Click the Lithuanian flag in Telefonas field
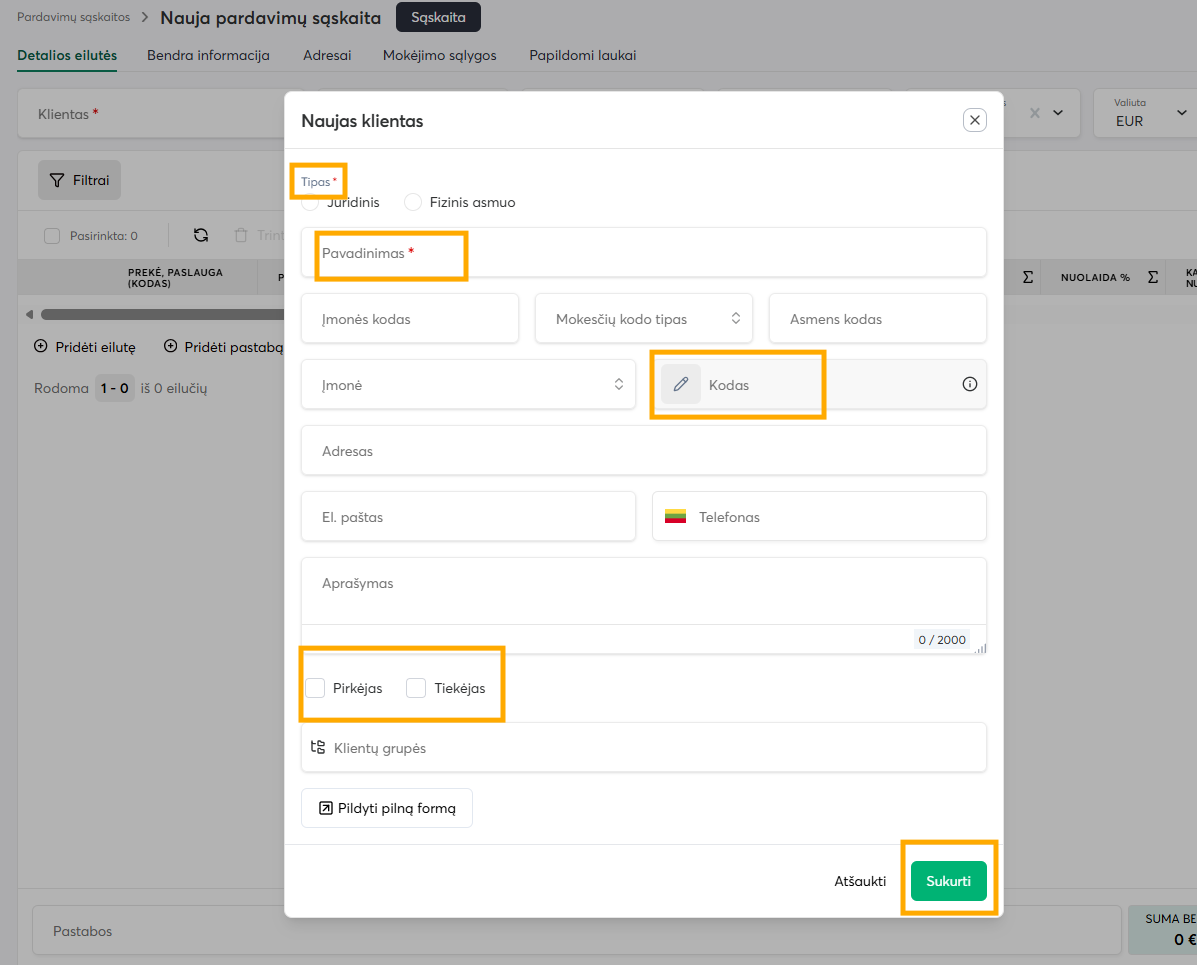Image resolution: width=1197 pixels, height=965 pixels. click(675, 517)
